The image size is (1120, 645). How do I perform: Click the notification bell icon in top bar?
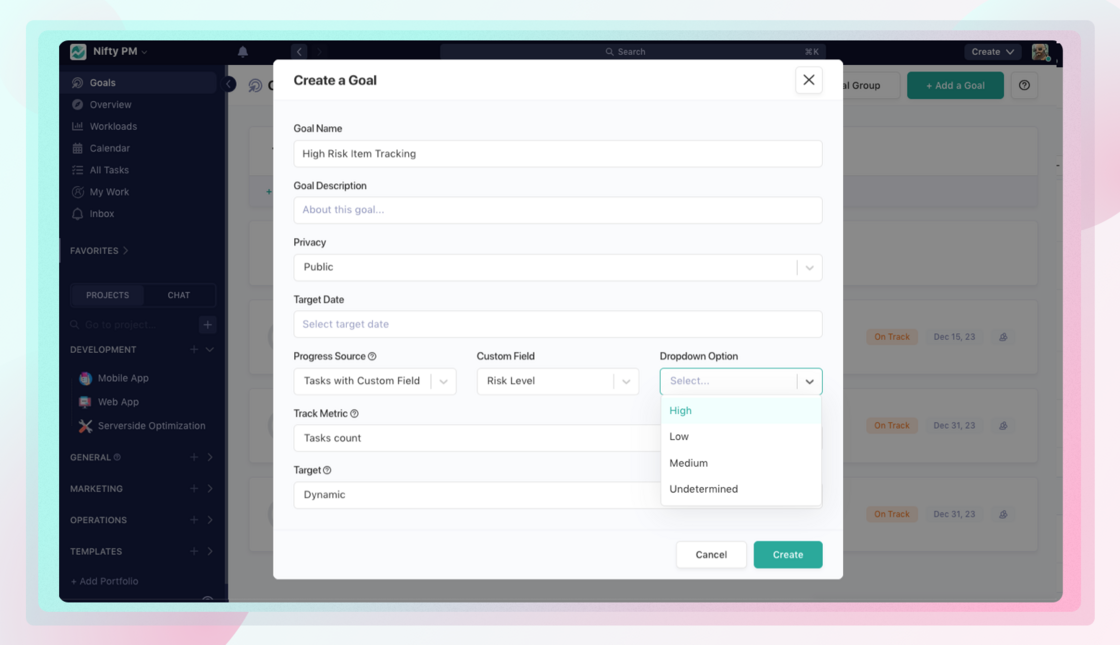point(243,52)
